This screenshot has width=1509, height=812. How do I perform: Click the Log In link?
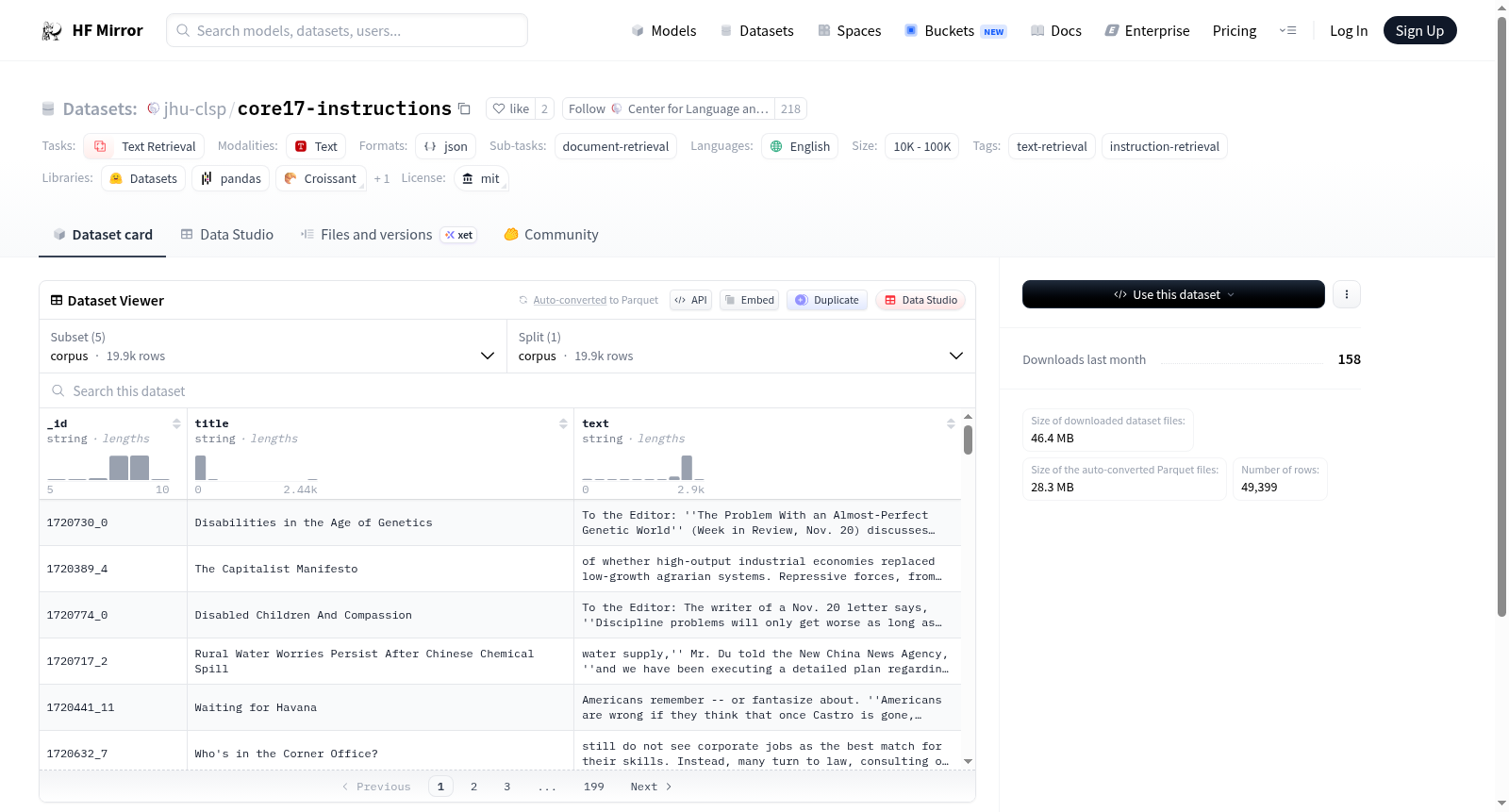[1349, 31]
